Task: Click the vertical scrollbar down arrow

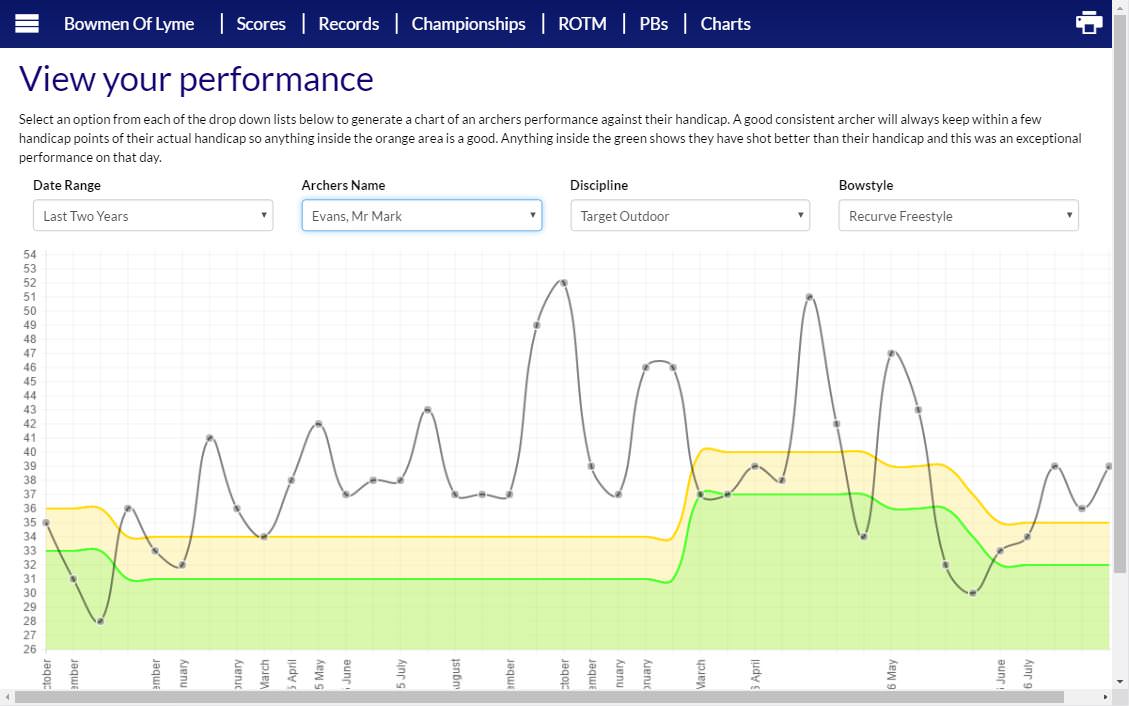Action: pyautogui.click(x=1120, y=682)
